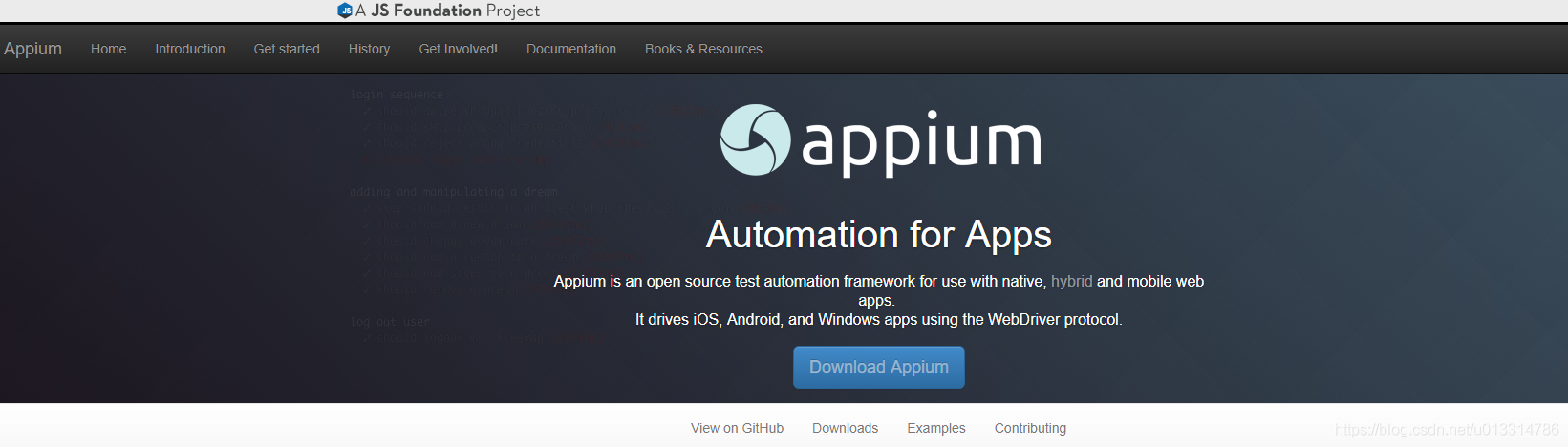Open the Examples link
This screenshot has height=447, width=1568.
936,428
